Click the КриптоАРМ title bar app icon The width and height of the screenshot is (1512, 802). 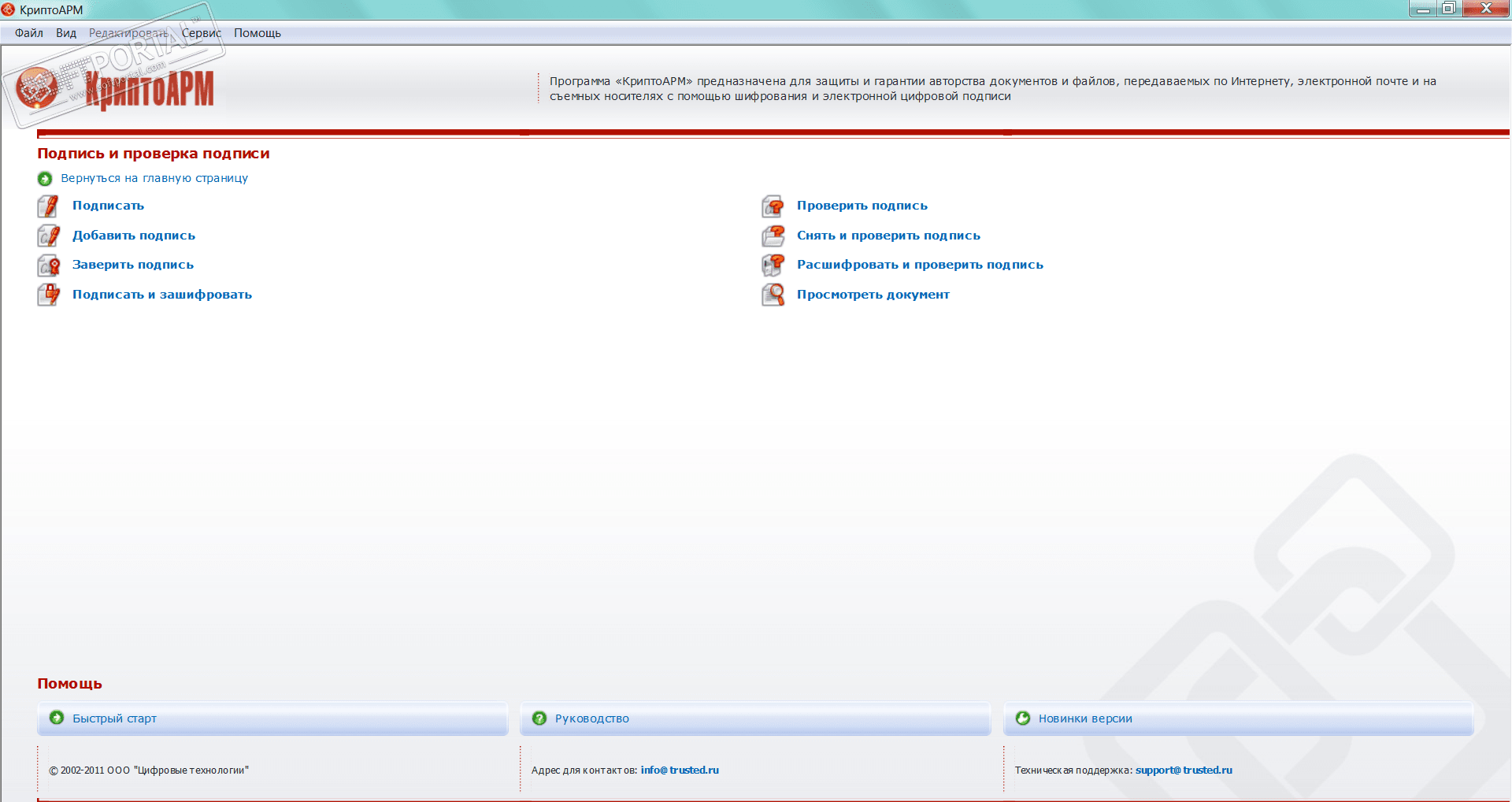click(x=9, y=9)
